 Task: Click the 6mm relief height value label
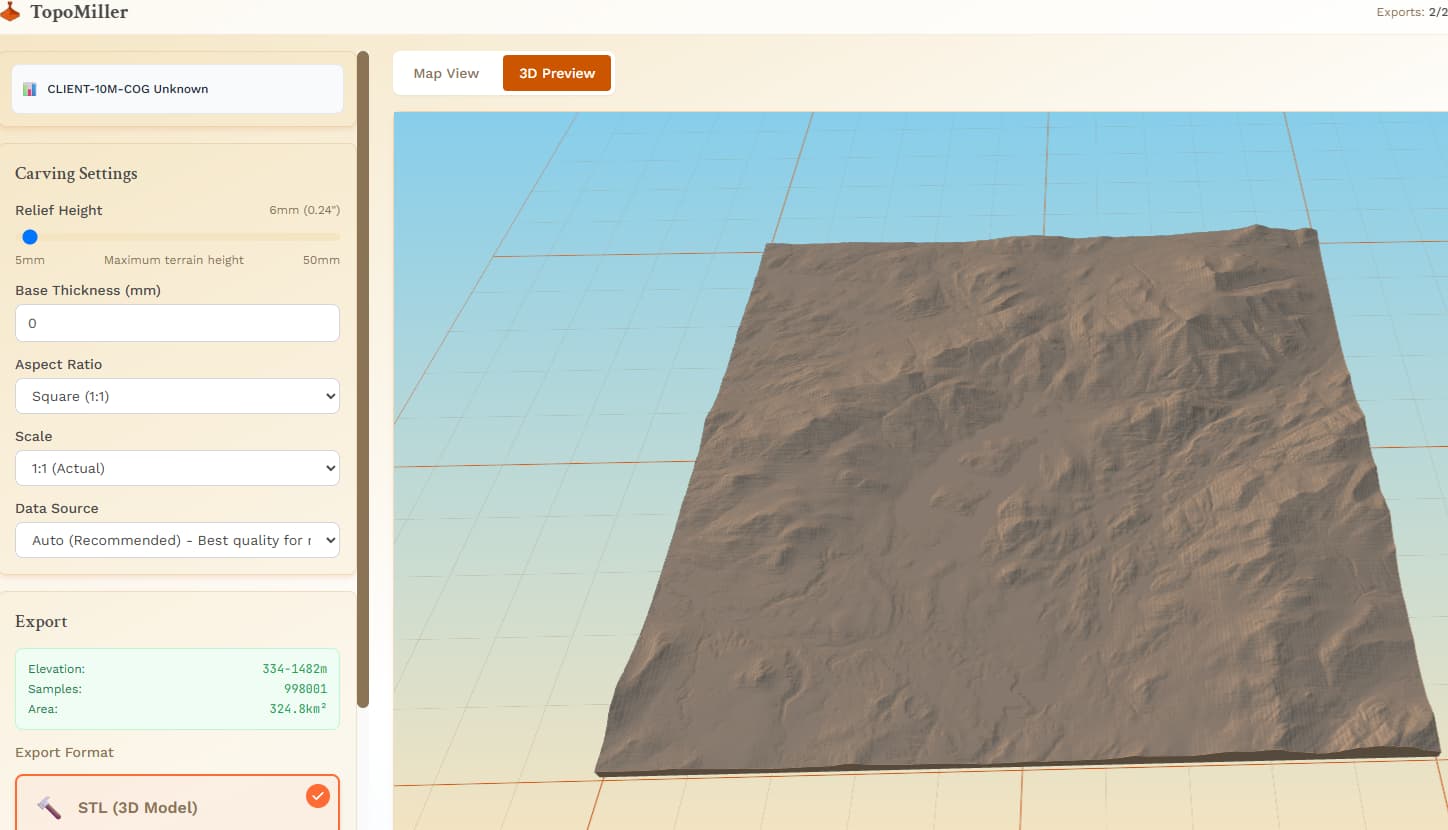[304, 210]
